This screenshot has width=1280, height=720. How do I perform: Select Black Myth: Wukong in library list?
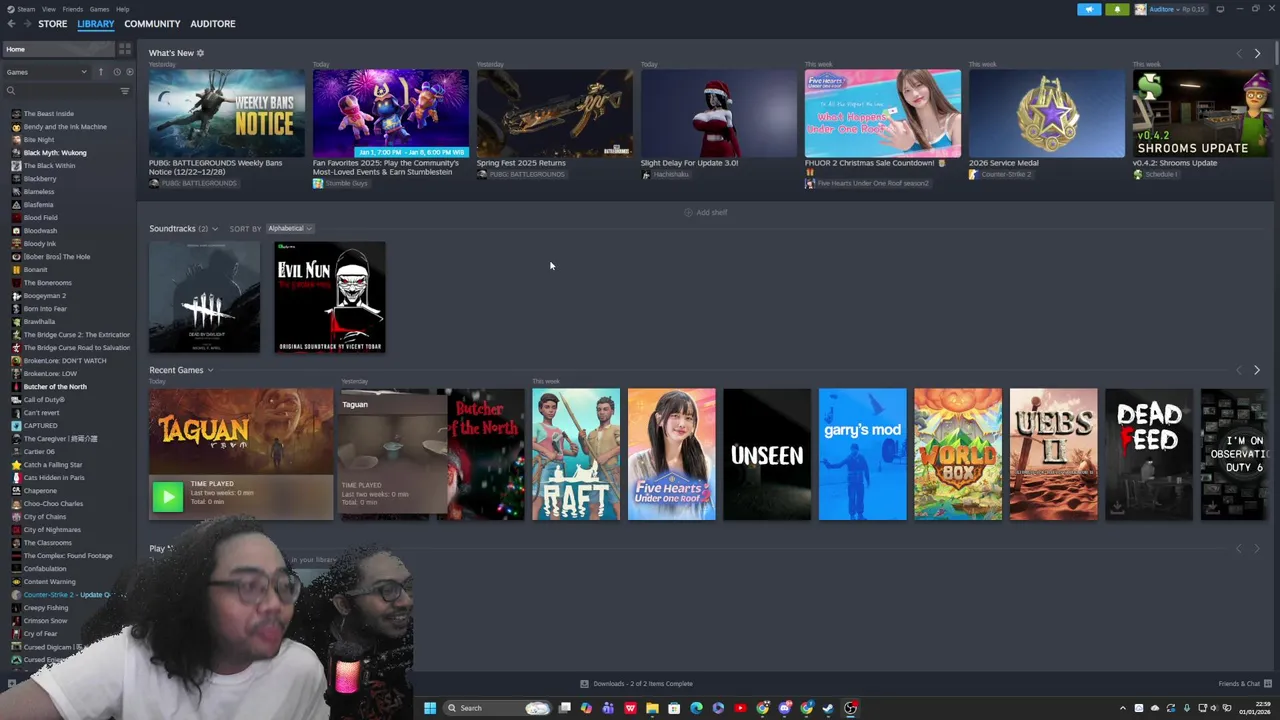pos(55,153)
